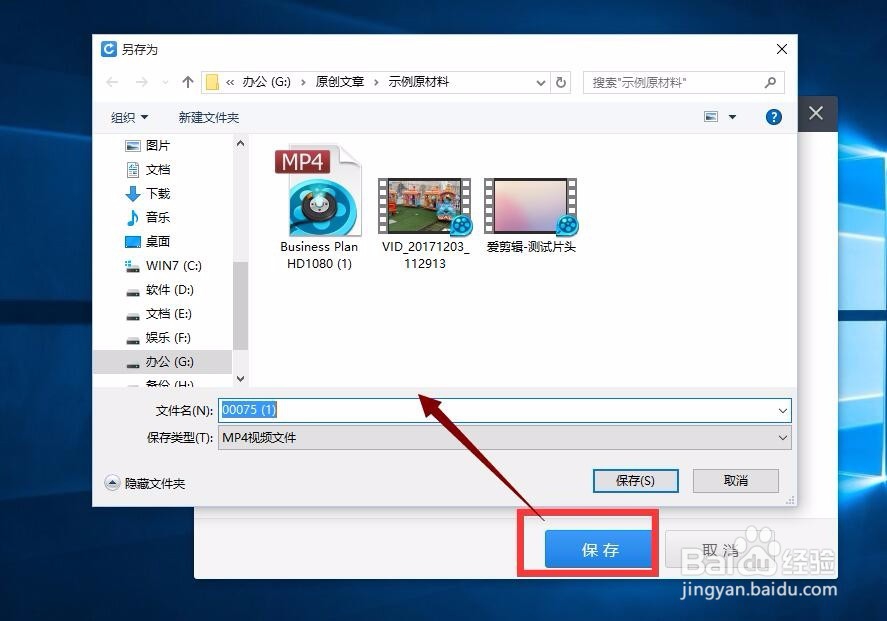The image size is (887, 621).
Task: Click the search magnifier icon
Action: pos(770,83)
